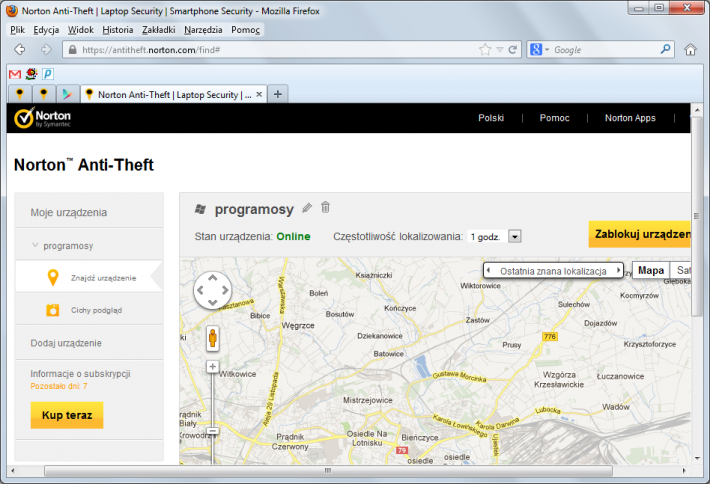Open the Widok menu
This screenshot has width=710, height=484.
(x=81, y=30)
